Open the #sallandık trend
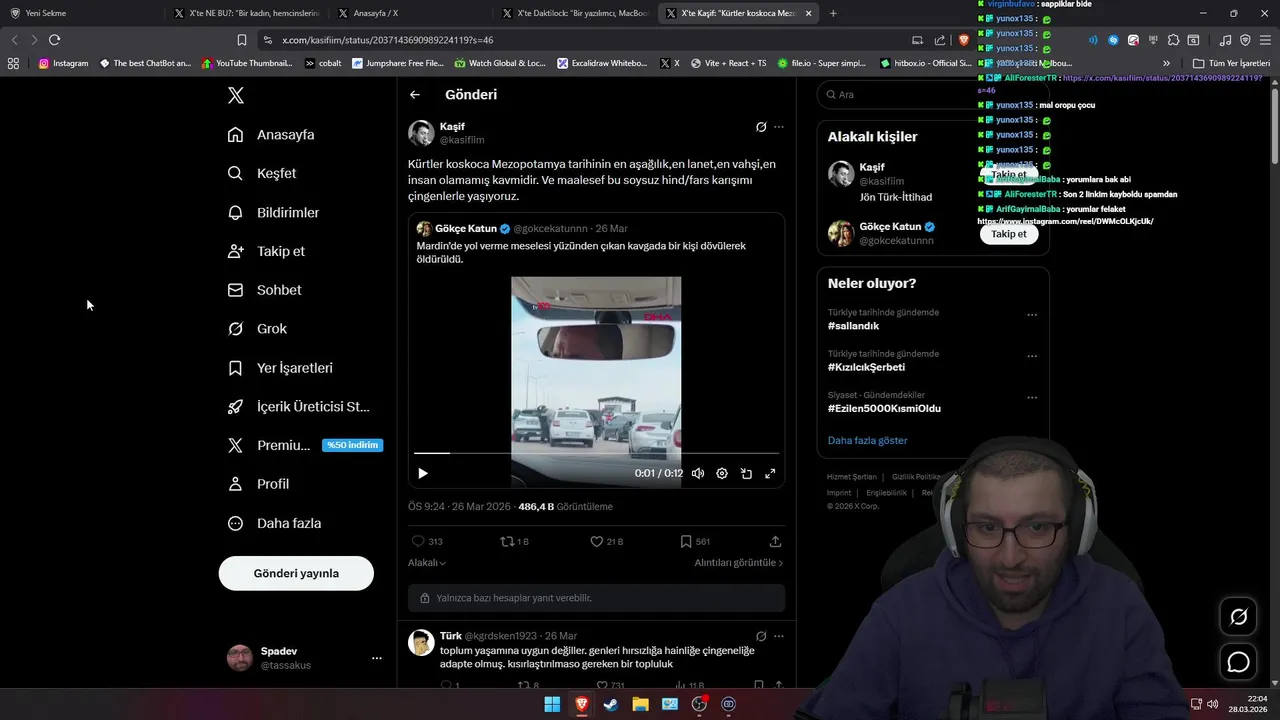The height and width of the screenshot is (720, 1280). (x=853, y=326)
